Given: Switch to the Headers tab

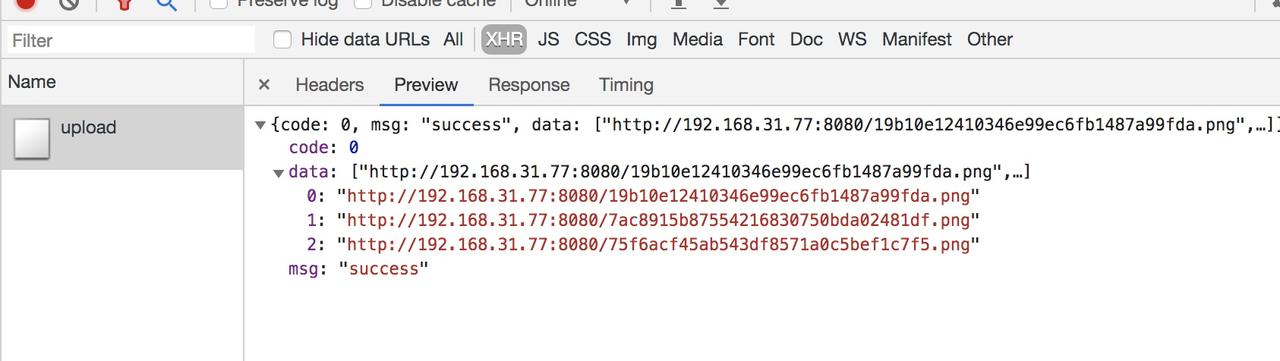Looking at the screenshot, I should coord(329,85).
